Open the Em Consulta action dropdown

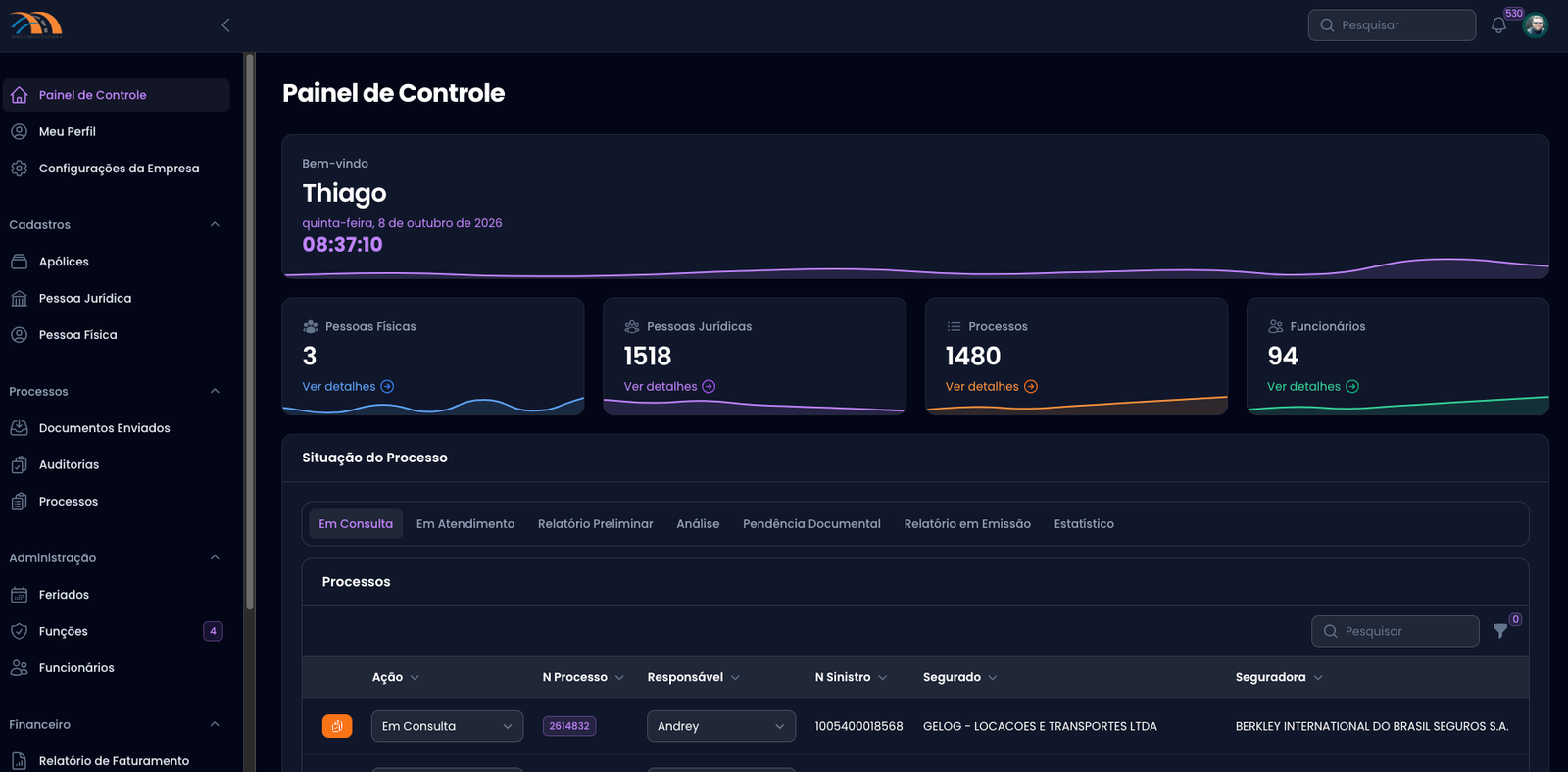point(447,726)
